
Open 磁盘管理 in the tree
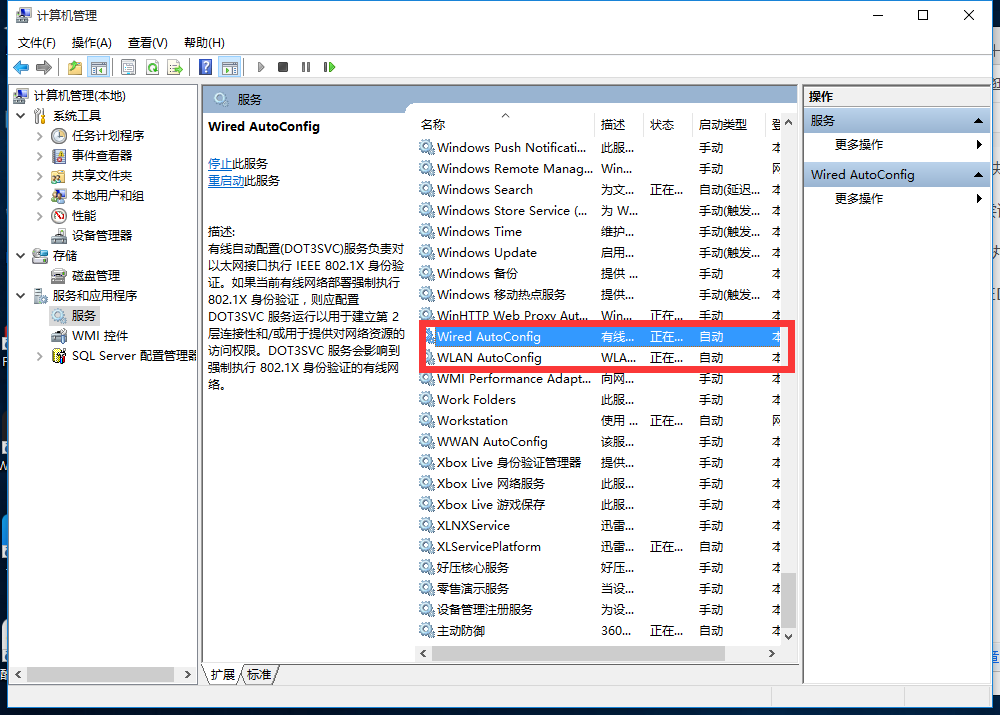click(96, 276)
